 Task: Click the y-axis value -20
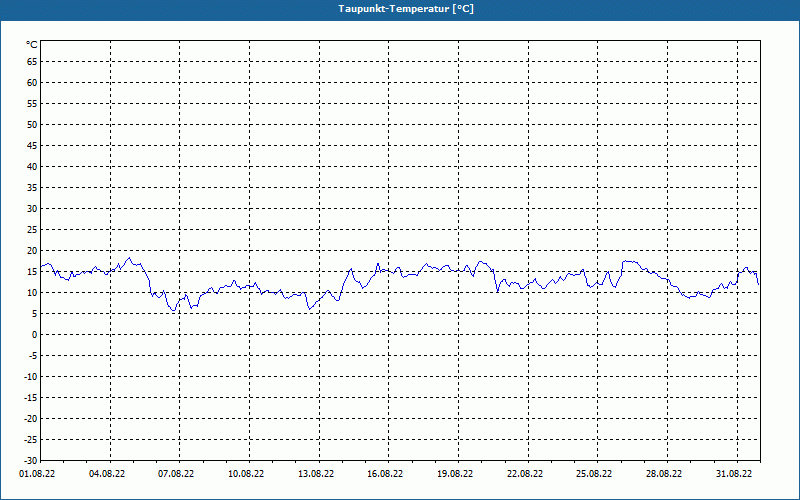pyautogui.click(x=31, y=419)
